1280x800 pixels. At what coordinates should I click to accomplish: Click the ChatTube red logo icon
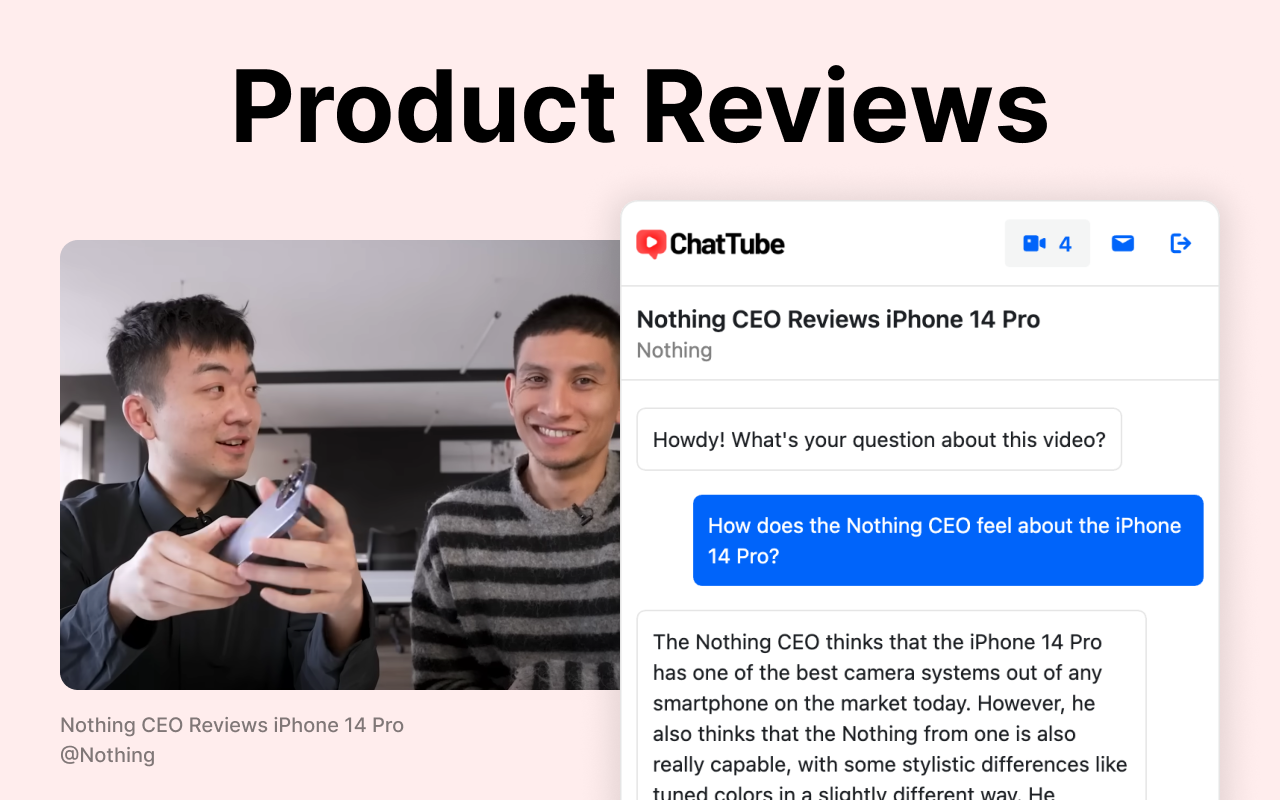(651, 244)
